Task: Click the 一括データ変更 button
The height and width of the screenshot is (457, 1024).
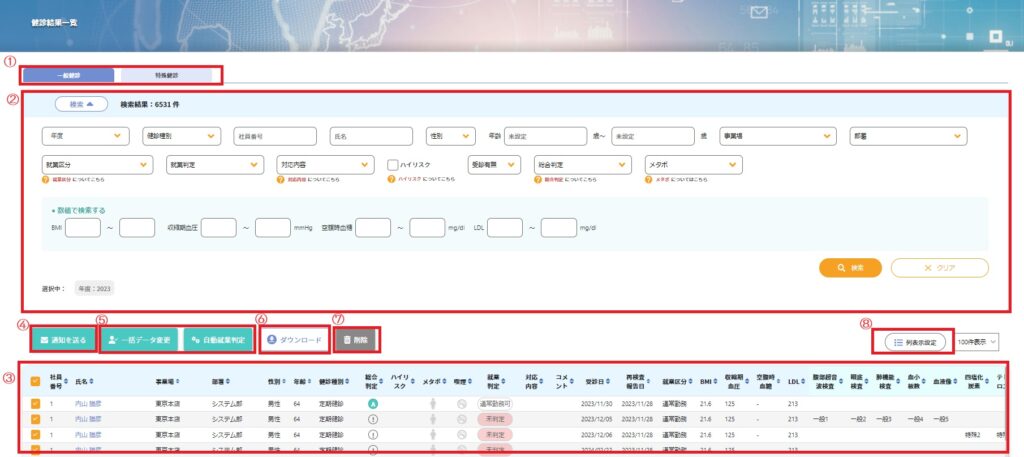Action: coord(139,340)
